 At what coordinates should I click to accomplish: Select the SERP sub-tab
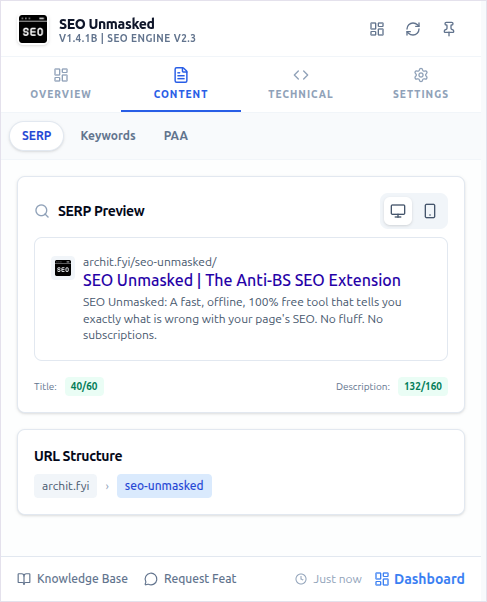(36, 136)
